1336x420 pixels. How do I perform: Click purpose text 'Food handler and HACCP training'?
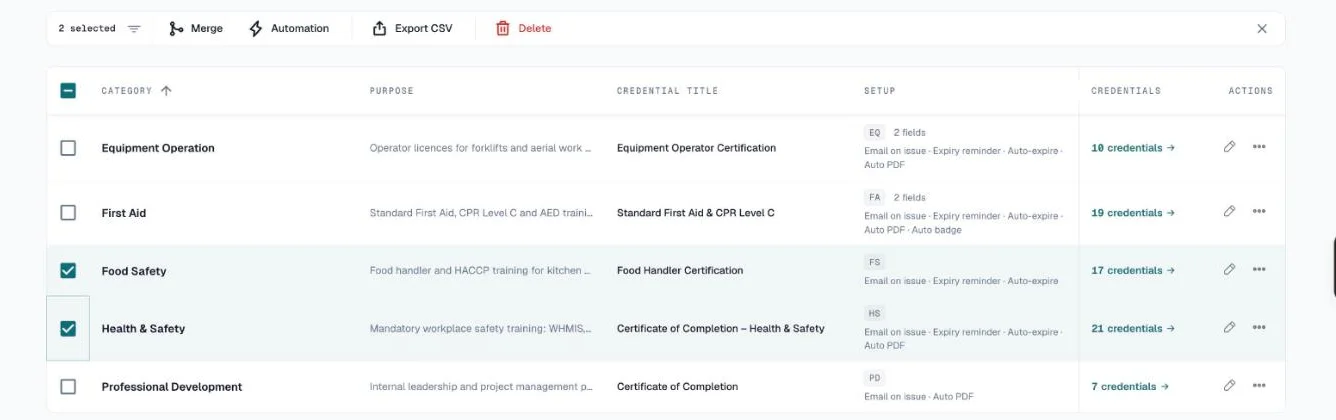pyautogui.click(x=481, y=271)
